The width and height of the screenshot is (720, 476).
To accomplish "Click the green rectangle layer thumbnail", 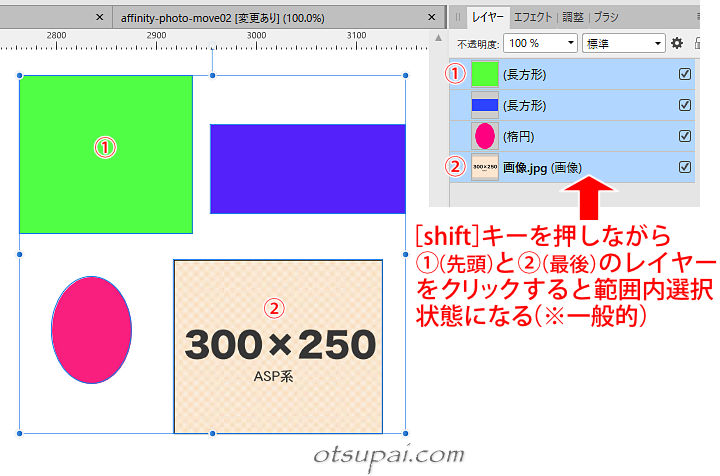I will click(485, 74).
